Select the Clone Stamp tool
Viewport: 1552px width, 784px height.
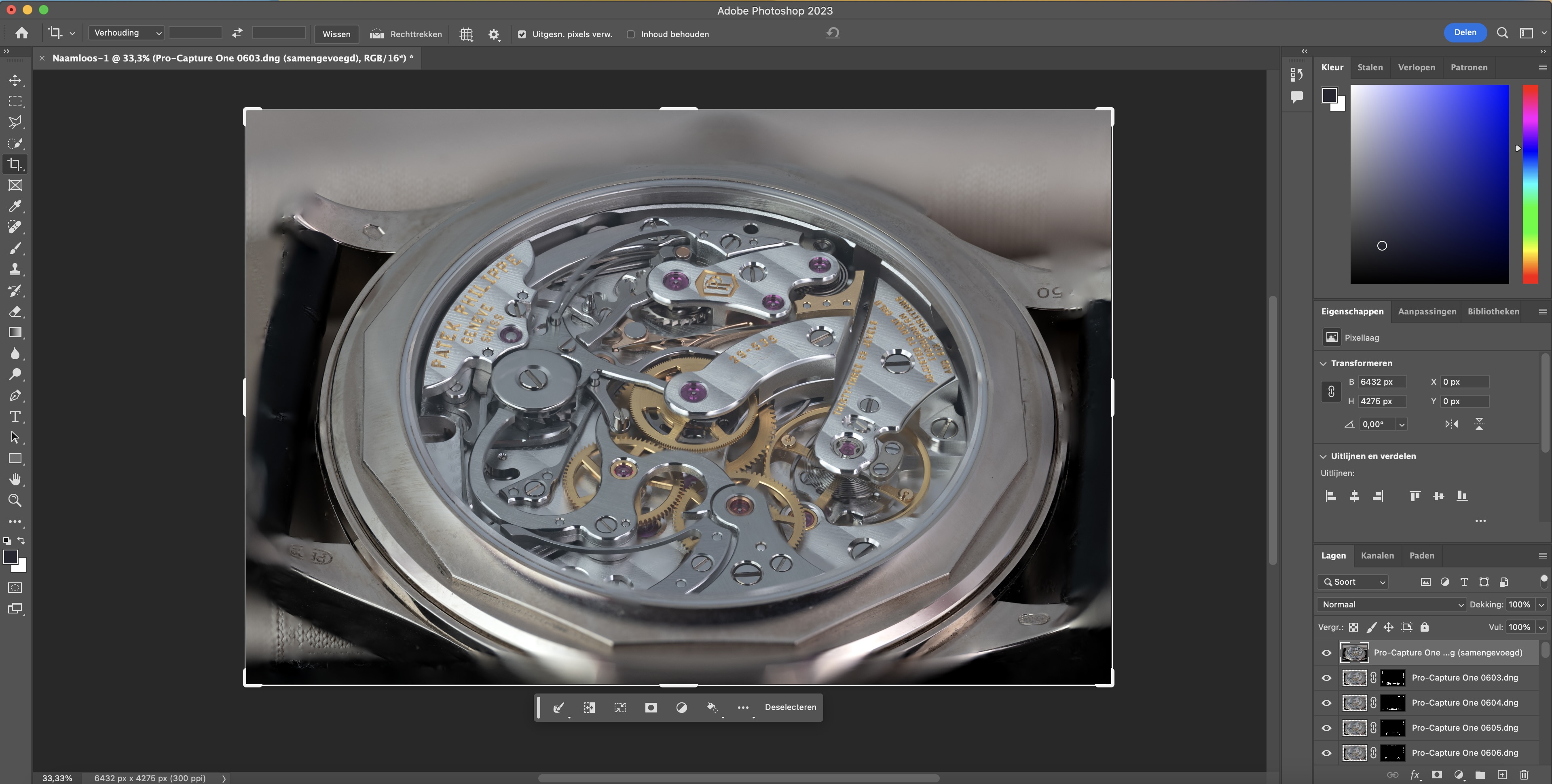pyautogui.click(x=15, y=269)
